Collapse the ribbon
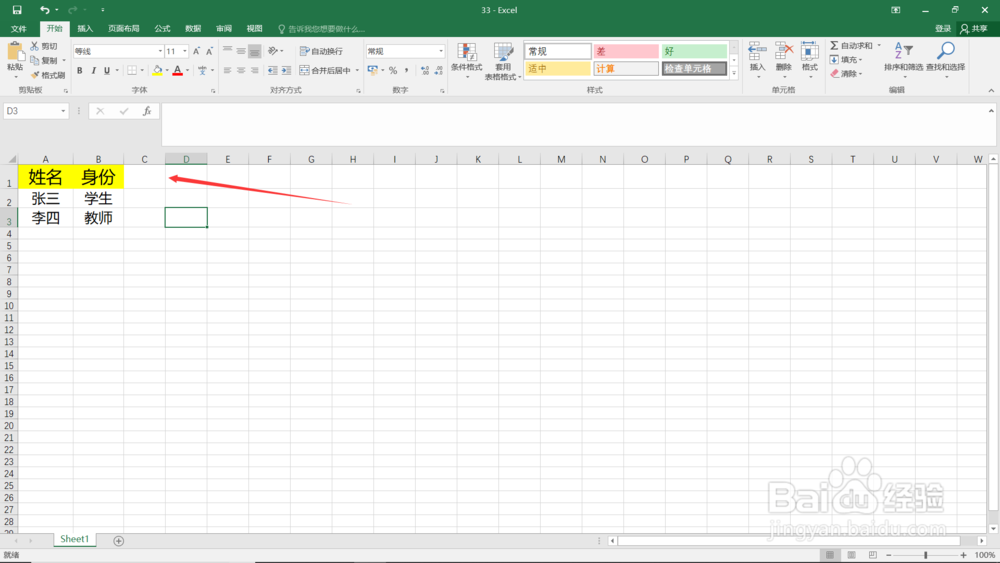 (x=991, y=91)
